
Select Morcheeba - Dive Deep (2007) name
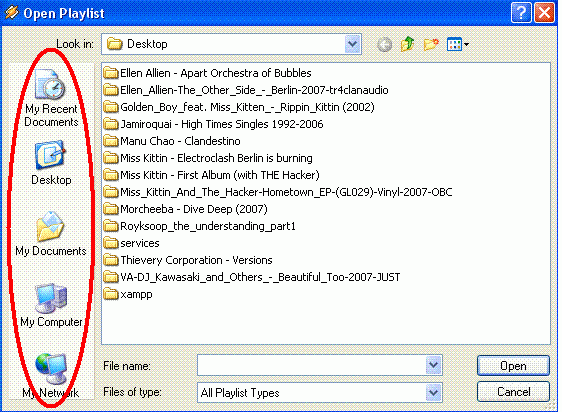pyautogui.click(x=194, y=209)
